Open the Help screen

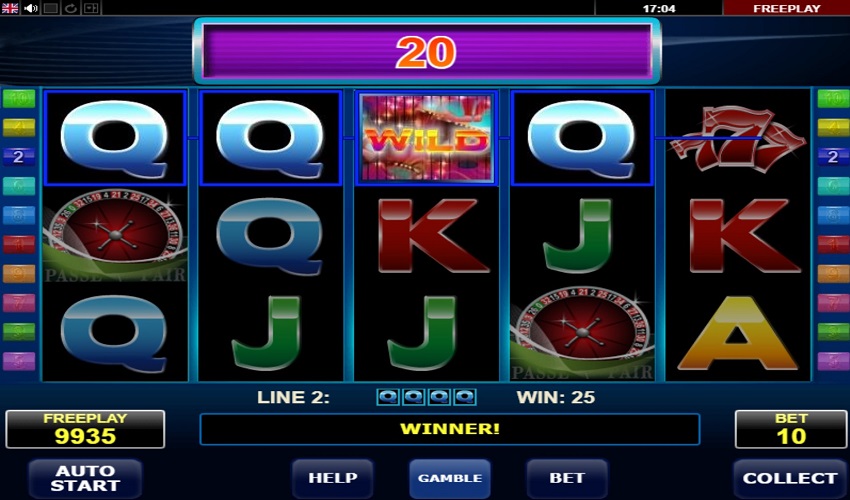pyautogui.click(x=332, y=478)
